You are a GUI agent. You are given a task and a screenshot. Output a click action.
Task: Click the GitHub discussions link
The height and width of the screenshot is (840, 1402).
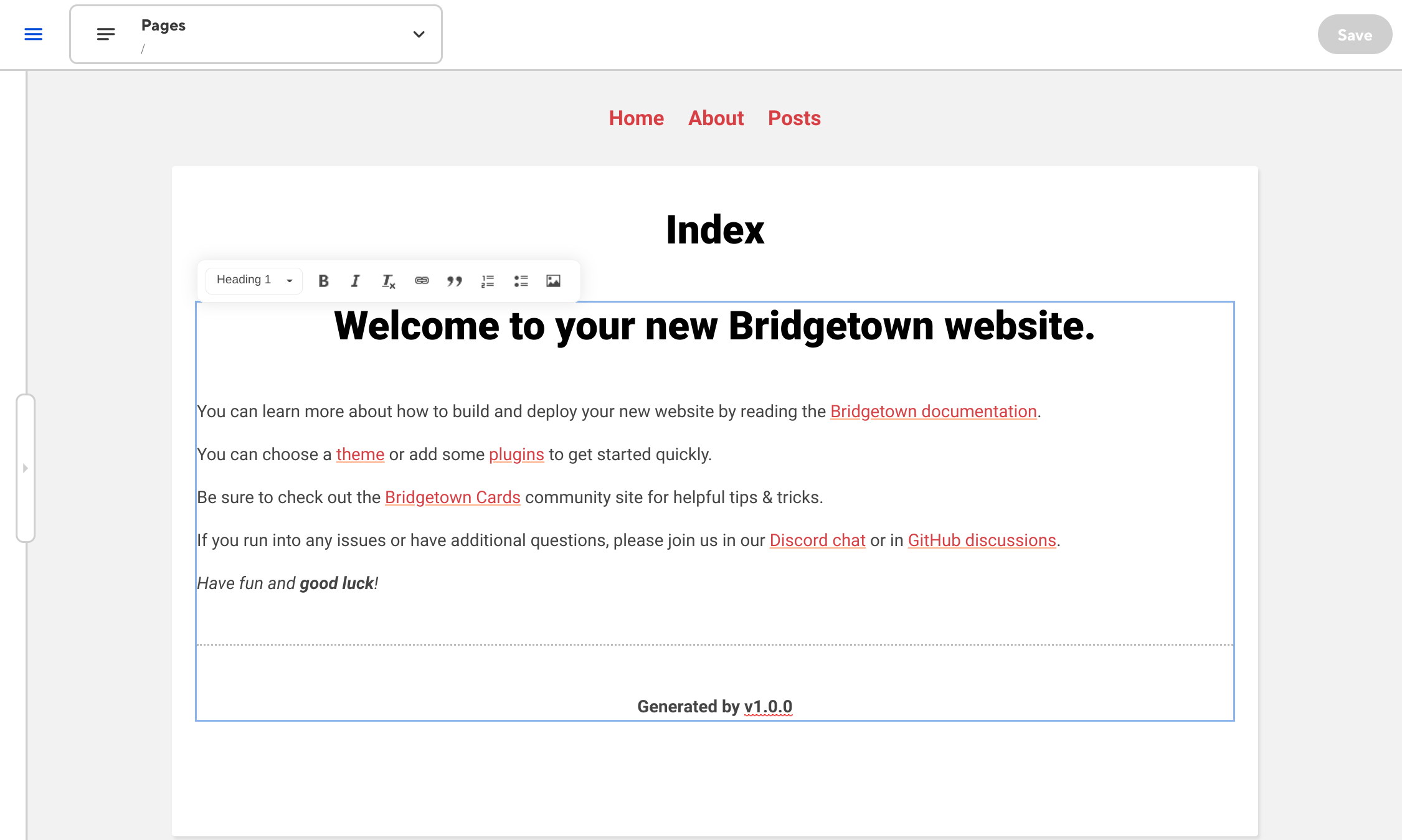tap(982, 540)
